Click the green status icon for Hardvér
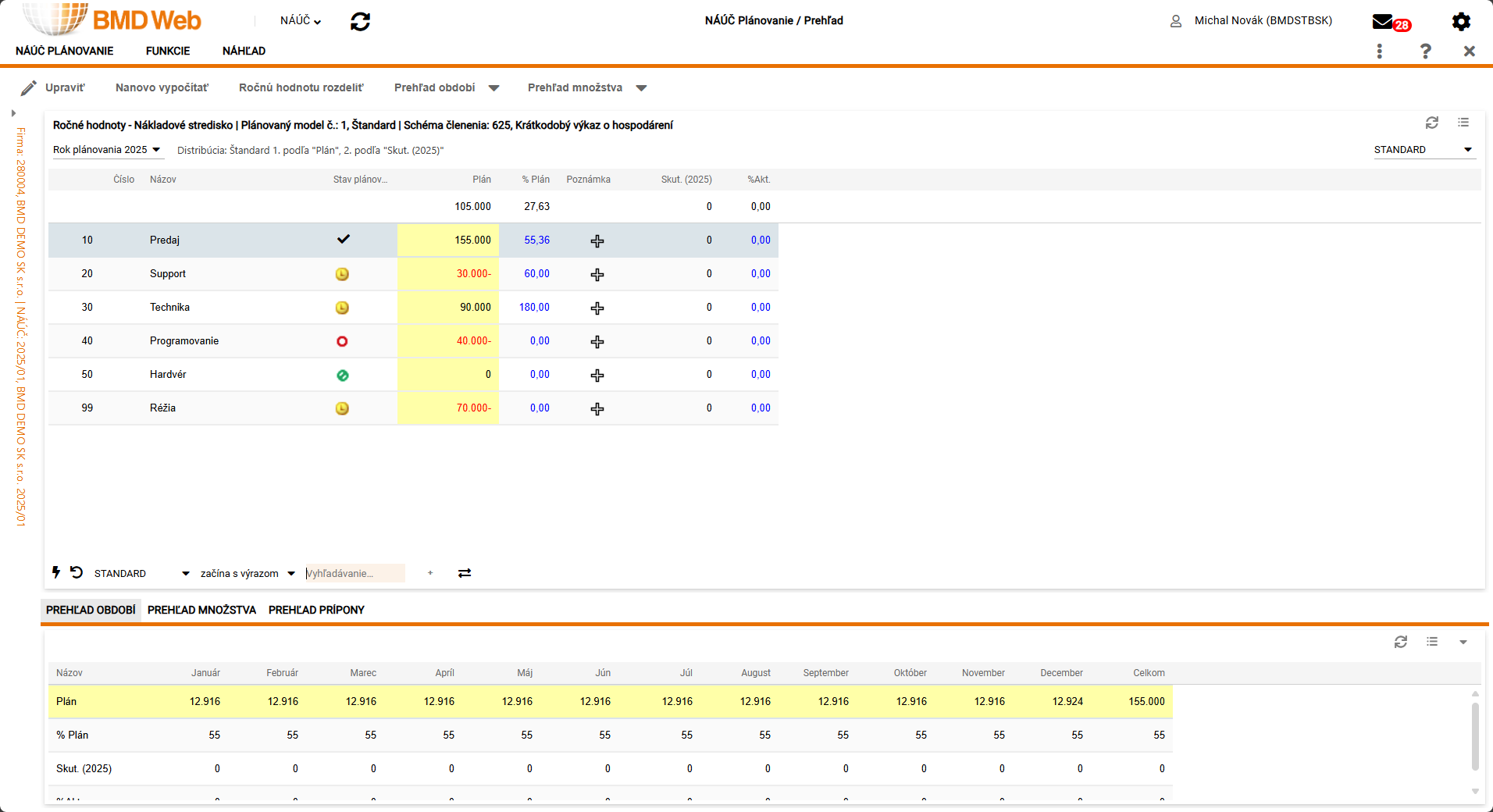Viewport: 1493px width, 812px height. [x=342, y=376]
